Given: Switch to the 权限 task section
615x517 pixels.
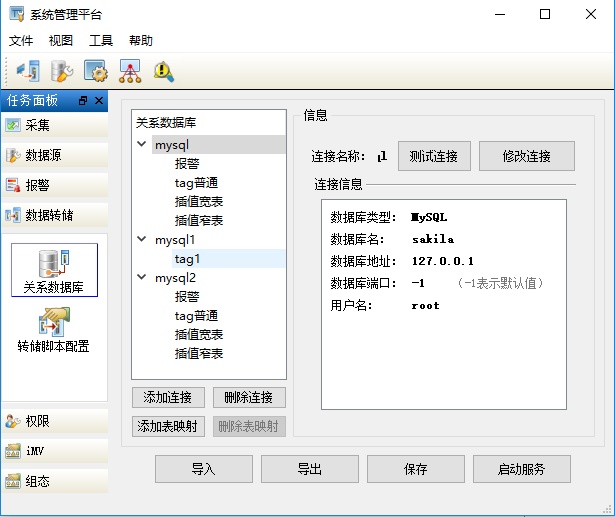Looking at the screenshot, I should tap(54, 421).
